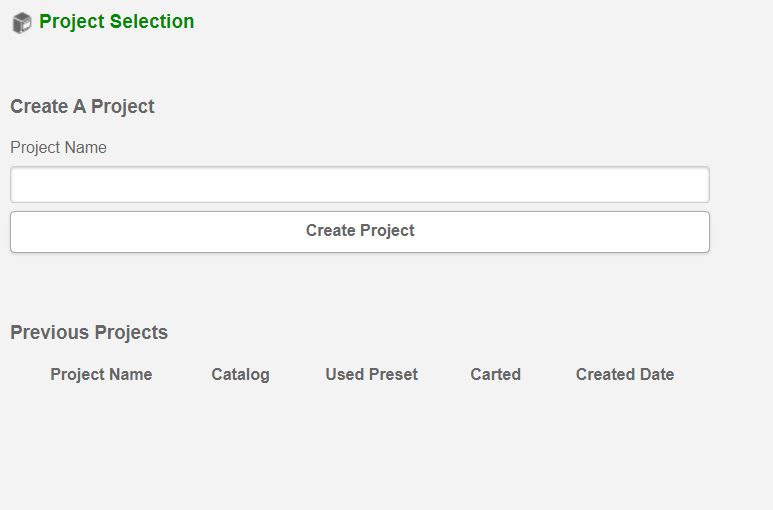
Task: Sort table by the Catalog column
Action: pos(240,375)
